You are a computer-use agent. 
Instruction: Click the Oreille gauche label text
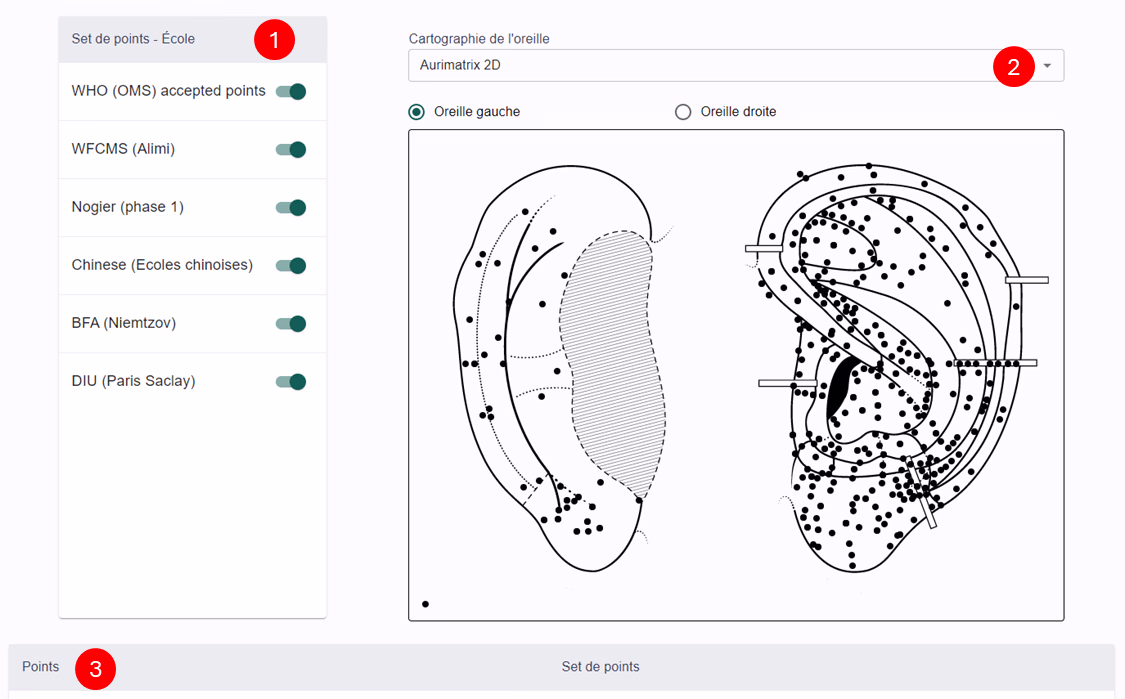tap(477, 112)
